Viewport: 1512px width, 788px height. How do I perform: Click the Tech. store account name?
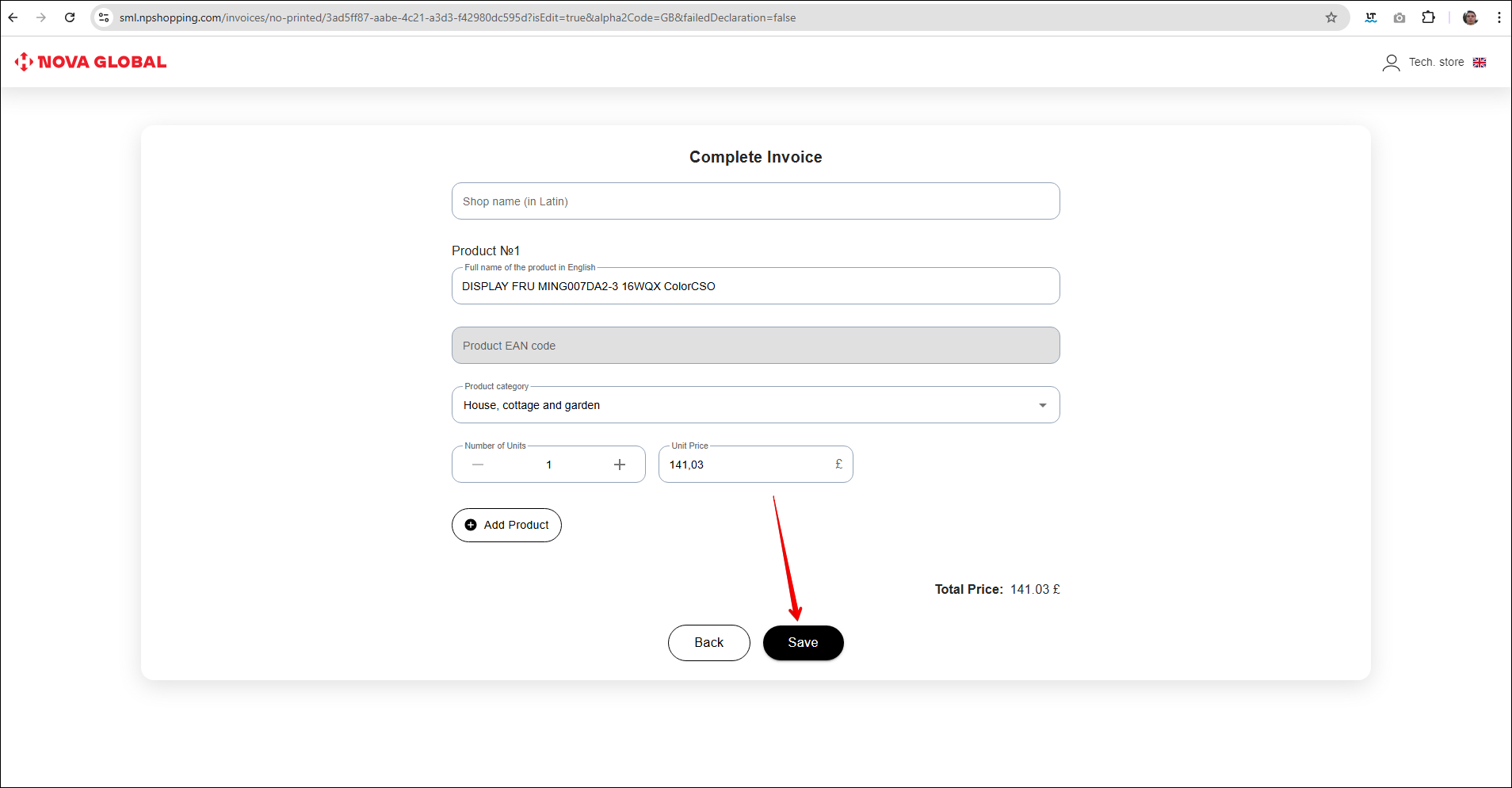pos(1436,63)
